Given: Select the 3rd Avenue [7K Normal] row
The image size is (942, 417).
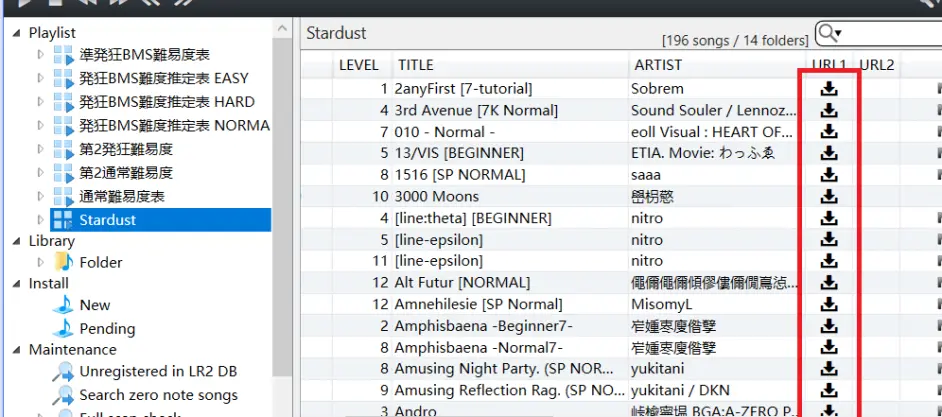Looking at the screenshot, I should click(619, 111).
